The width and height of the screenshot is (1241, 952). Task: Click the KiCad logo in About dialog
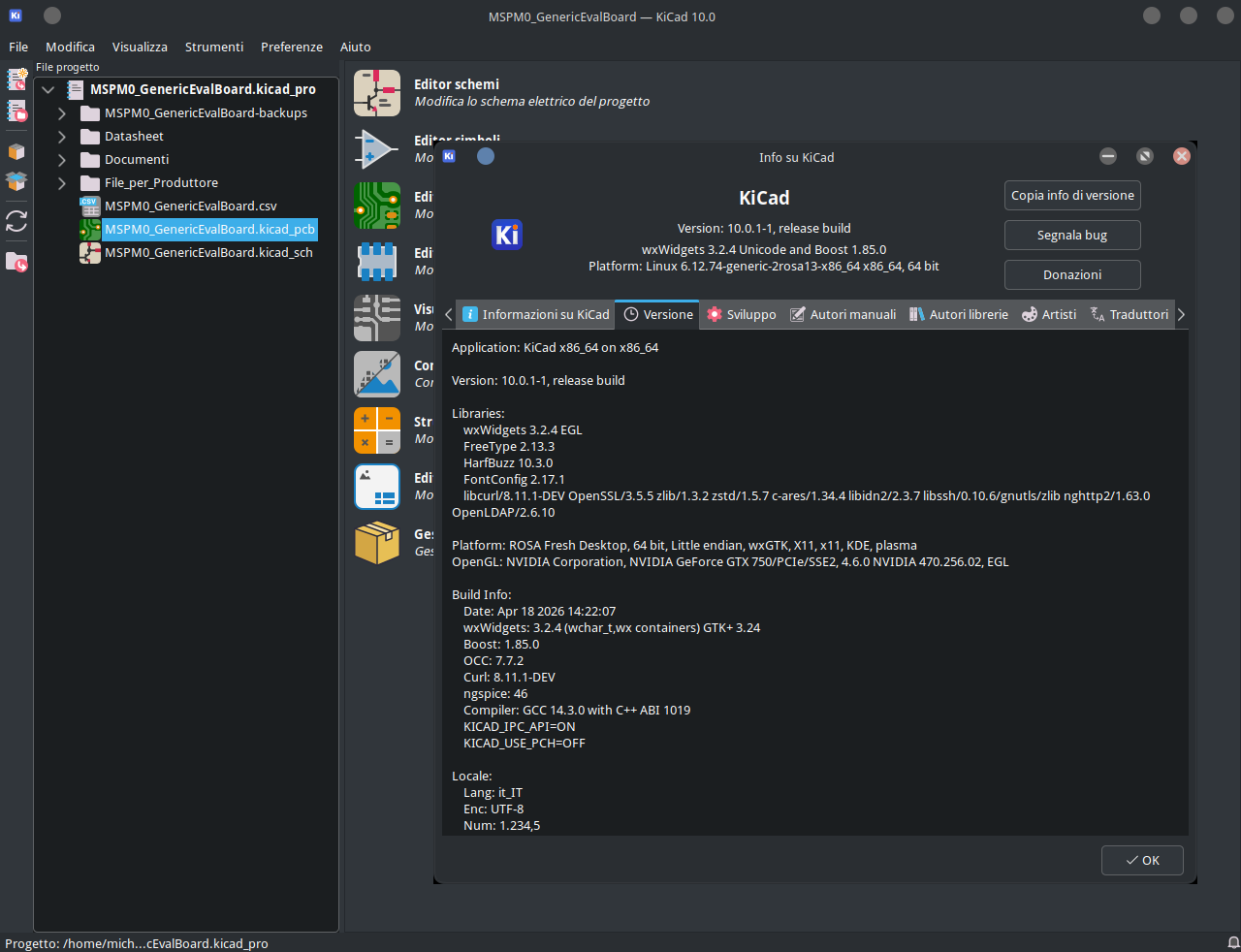(x=507, y=234)
